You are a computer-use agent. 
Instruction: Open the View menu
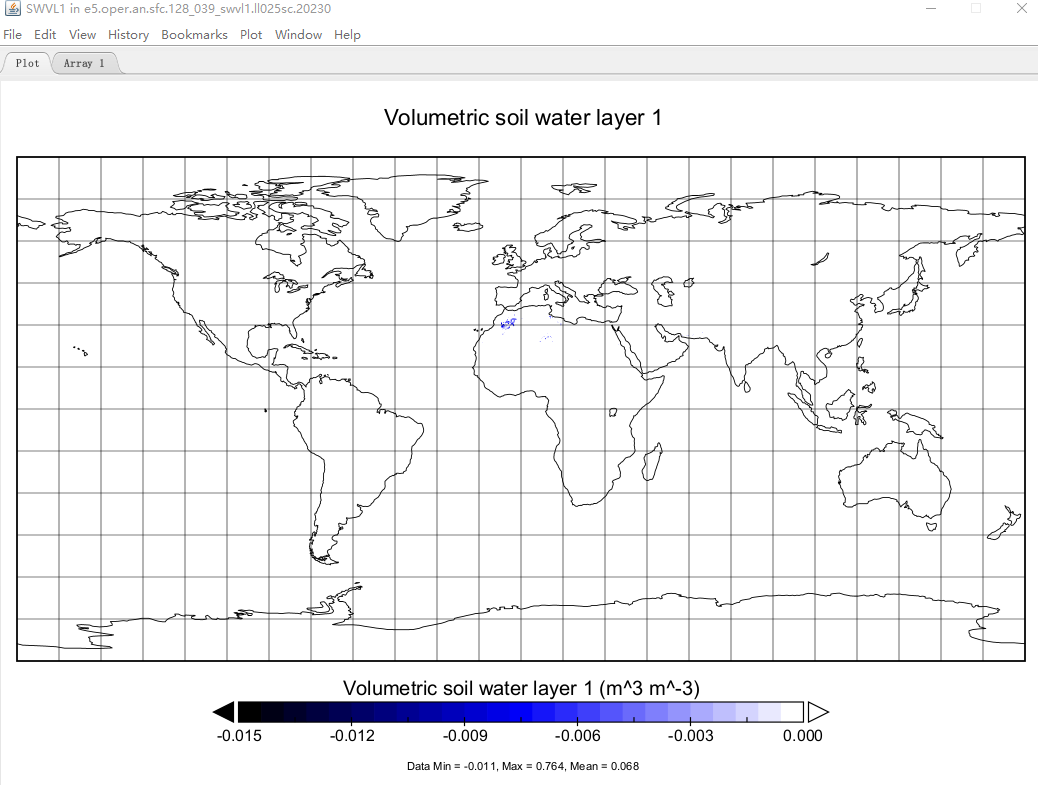(x=82, y=34)
